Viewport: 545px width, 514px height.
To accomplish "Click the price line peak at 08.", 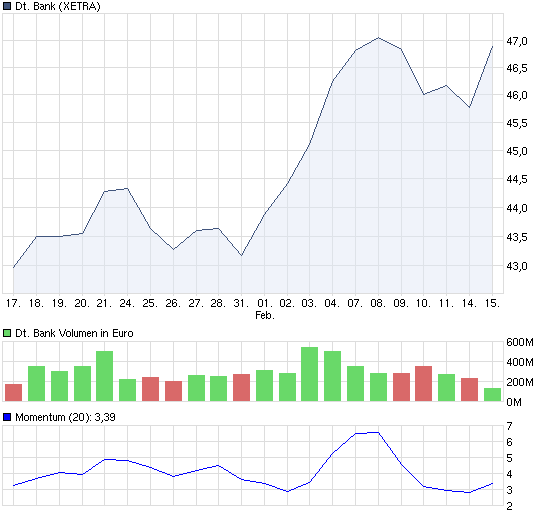I will pos(378,38).
